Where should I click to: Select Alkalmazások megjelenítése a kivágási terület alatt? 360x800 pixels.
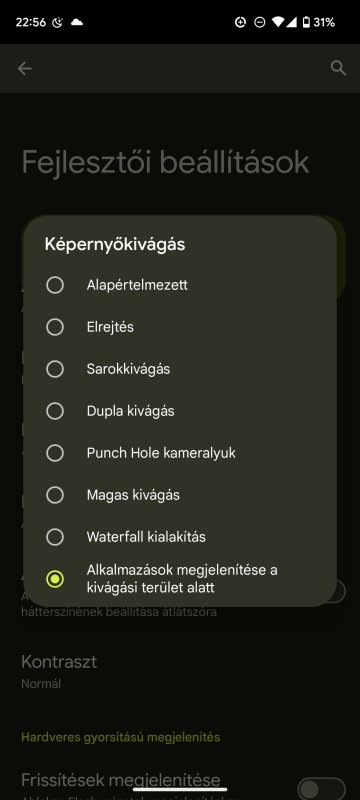[x=179, y=579]
